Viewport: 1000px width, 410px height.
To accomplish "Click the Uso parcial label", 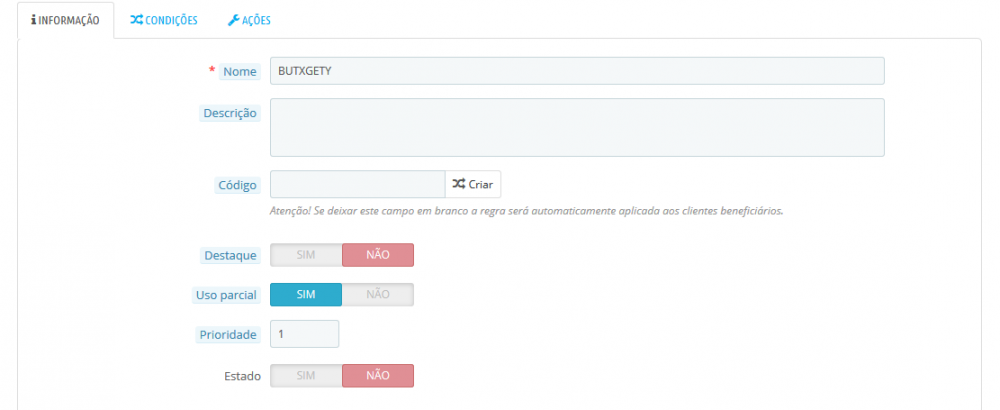I will pos(227,295).
